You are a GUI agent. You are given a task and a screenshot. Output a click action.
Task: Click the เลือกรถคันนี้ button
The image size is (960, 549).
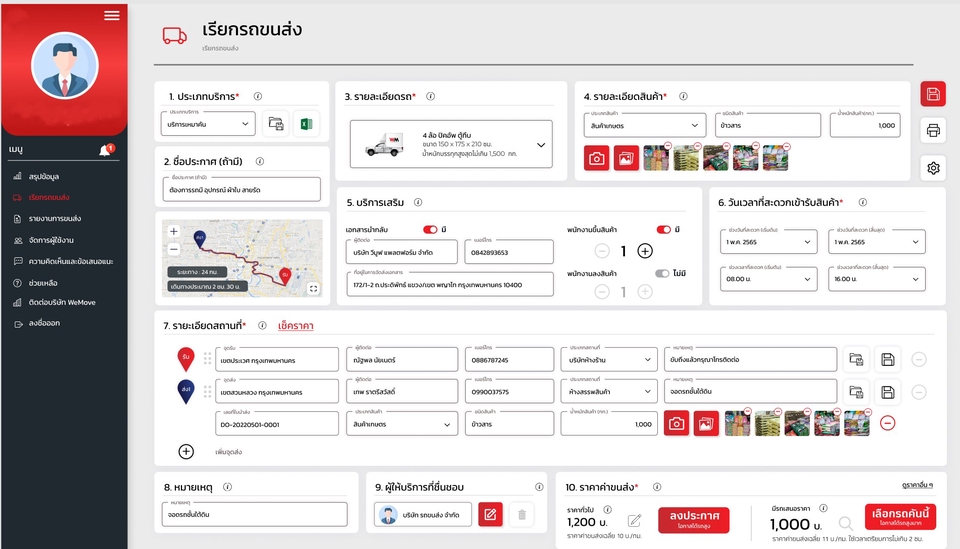tap(901, 517)
